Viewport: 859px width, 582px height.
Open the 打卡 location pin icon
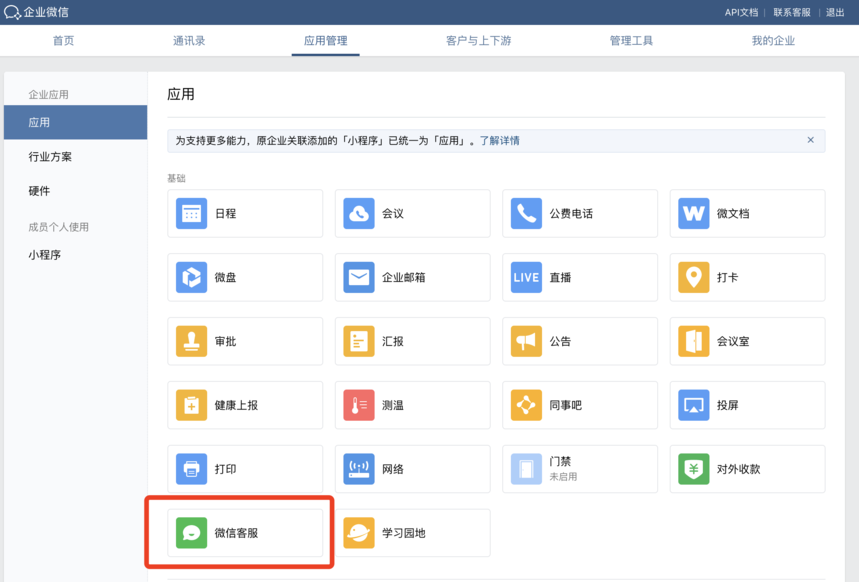pos(694,277)
